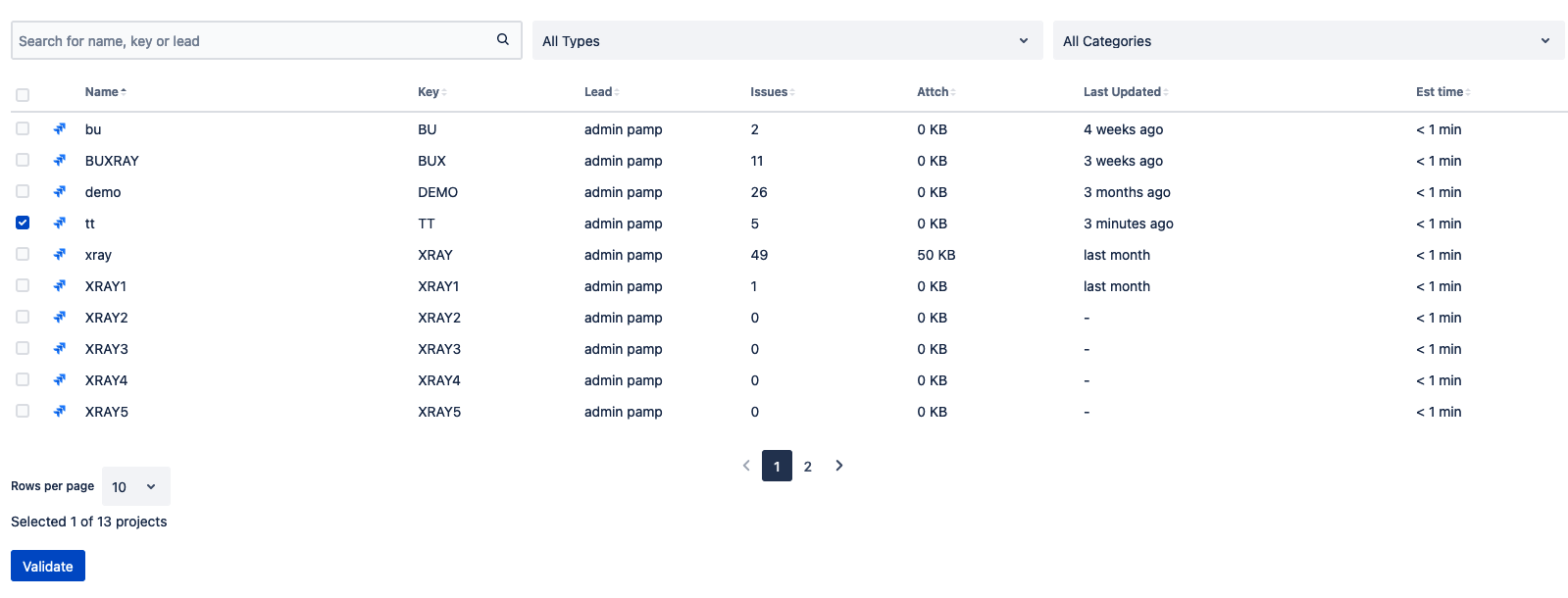The height and width of the screenshot is (598, 1568).
Task: Check the XRAY3 project checkbox
Action: pyautogui.click(x=23, y=348)
